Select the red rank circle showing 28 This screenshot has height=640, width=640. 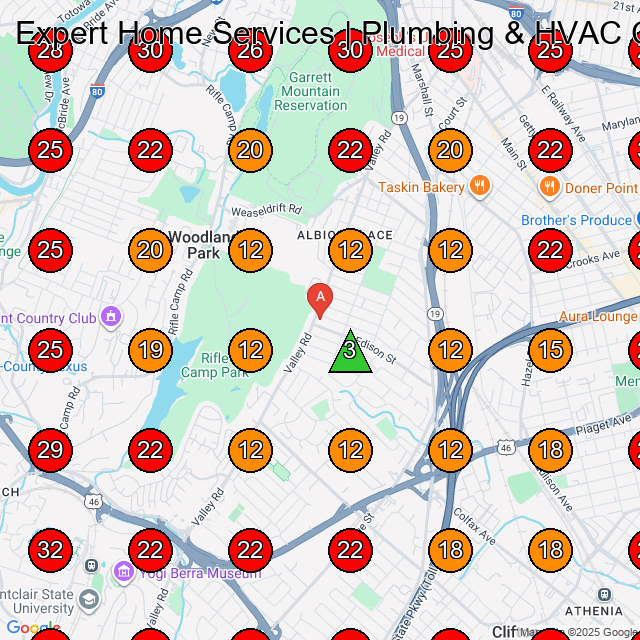(x=50, y=50)
